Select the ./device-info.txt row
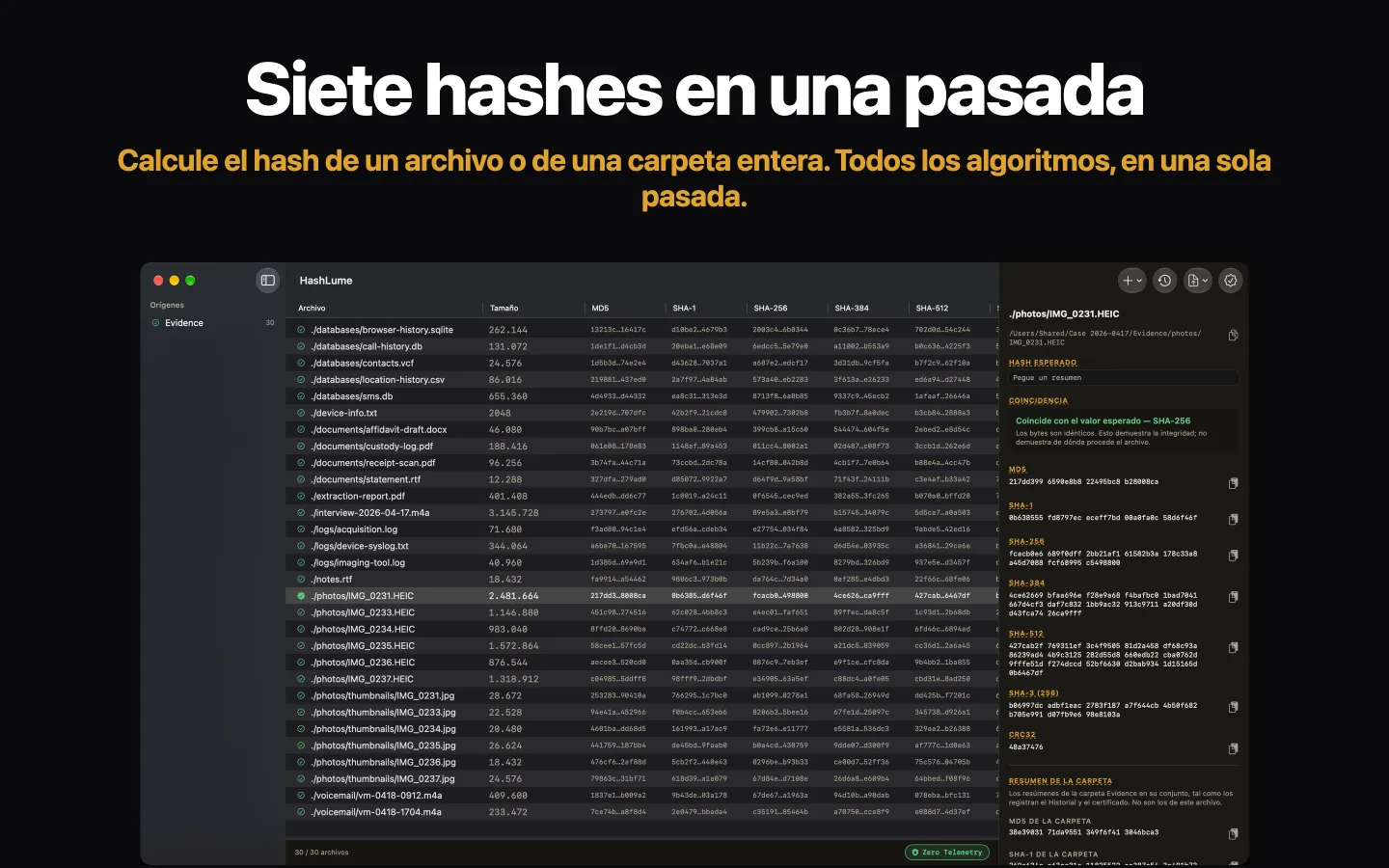 (x=642, y=413)
